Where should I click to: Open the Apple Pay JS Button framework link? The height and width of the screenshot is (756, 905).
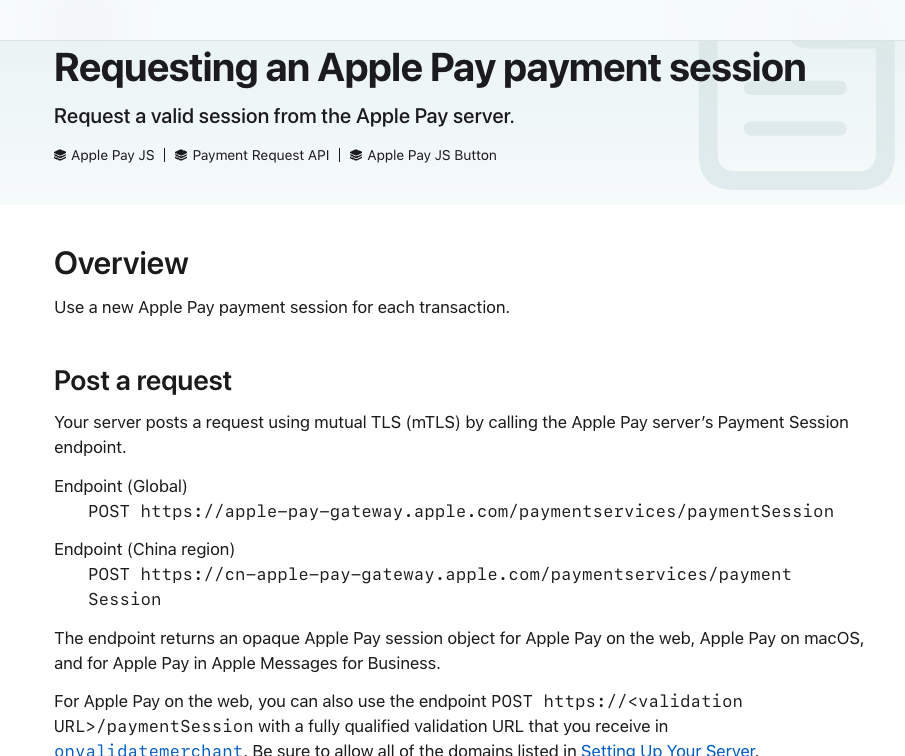(432, 155)
